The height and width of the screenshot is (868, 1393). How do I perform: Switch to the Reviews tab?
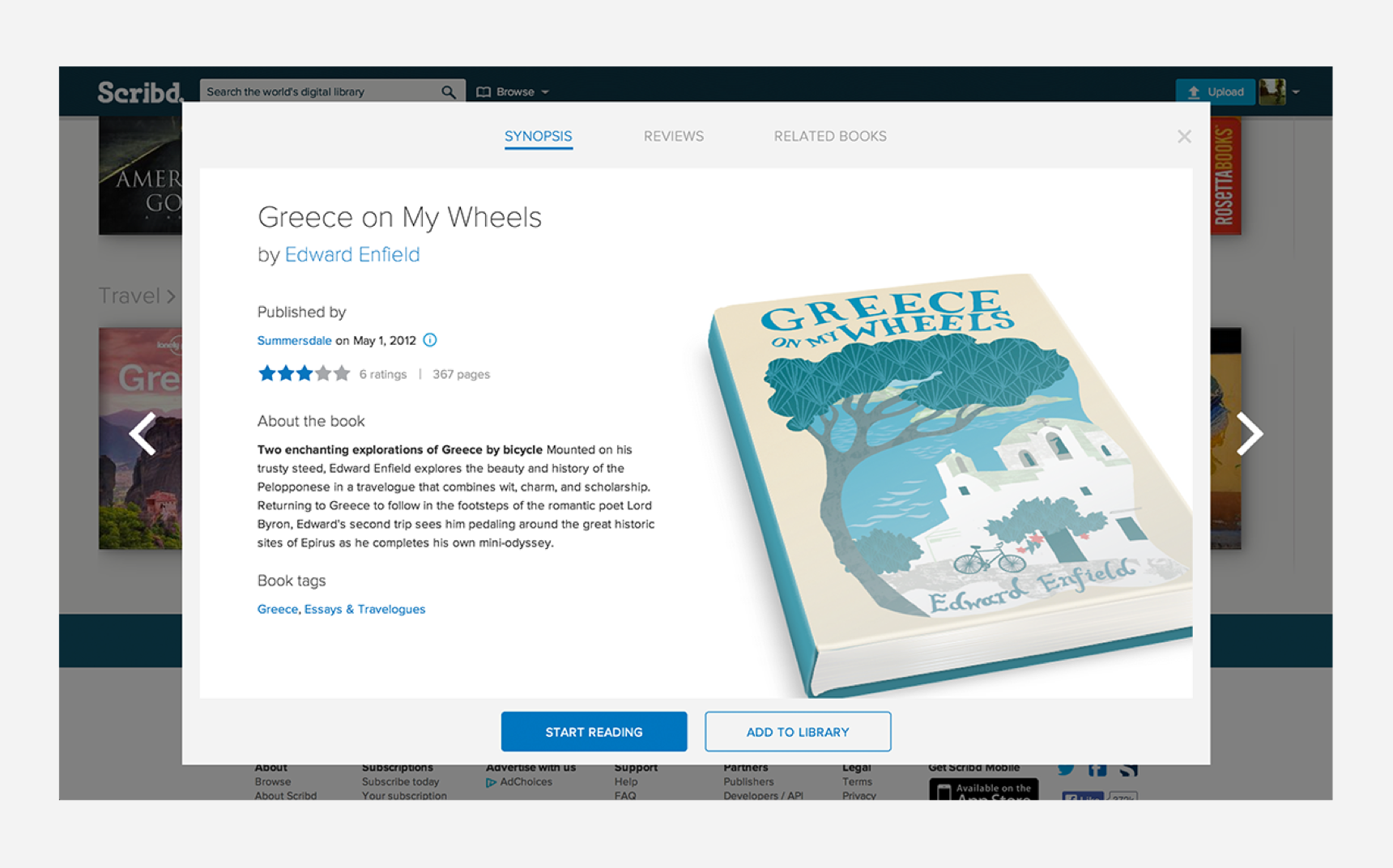point(674,136)
